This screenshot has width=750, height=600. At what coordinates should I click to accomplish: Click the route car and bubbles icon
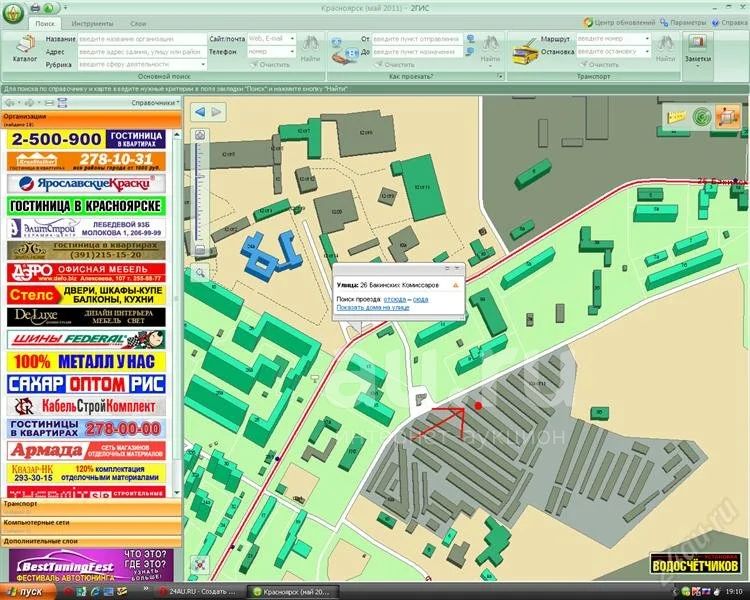[345, 51]
